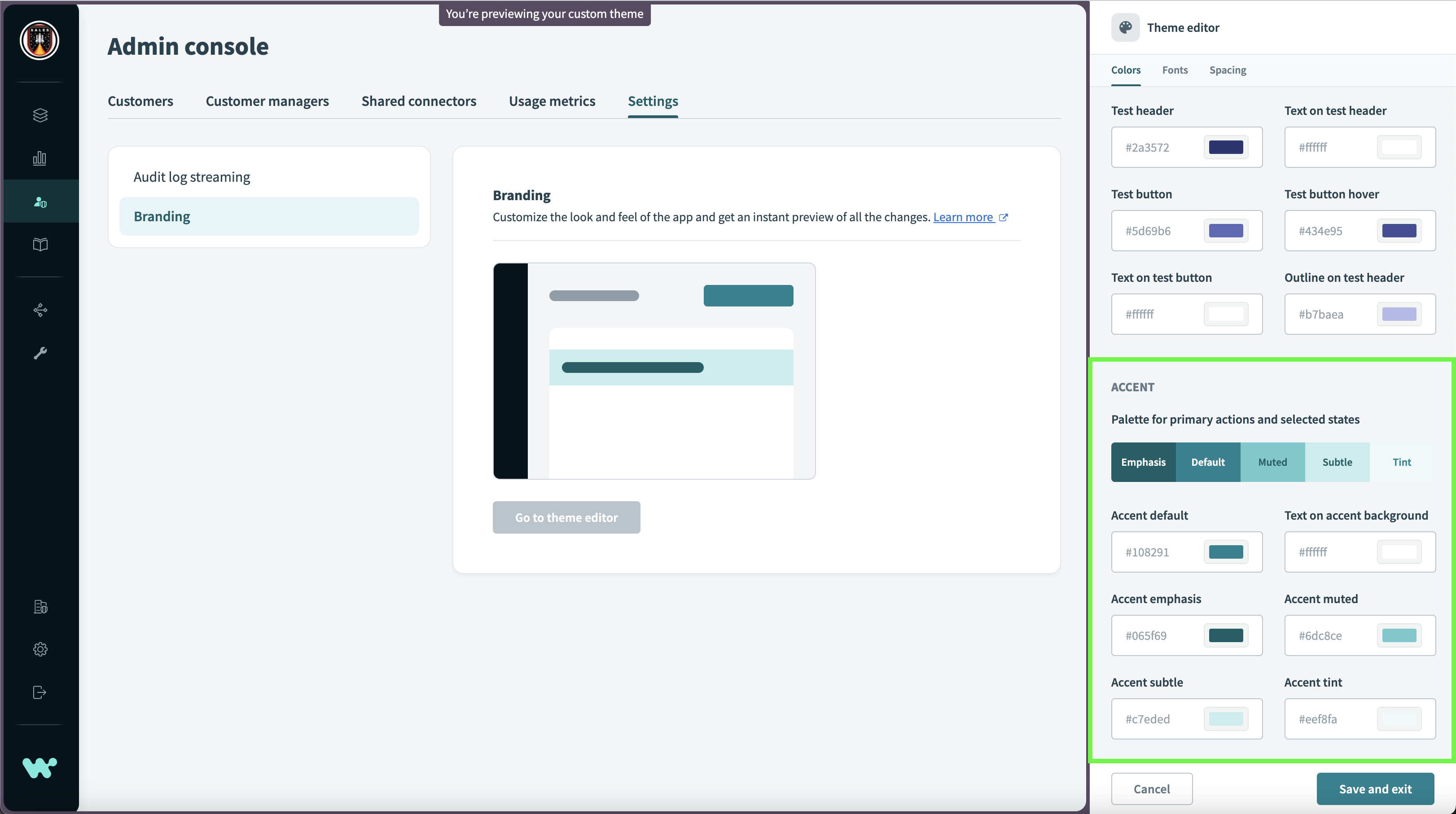Click the logout arrow icon in the sidebar
The width and height of the screenshot is (1456, 814).
pos(40,692)
